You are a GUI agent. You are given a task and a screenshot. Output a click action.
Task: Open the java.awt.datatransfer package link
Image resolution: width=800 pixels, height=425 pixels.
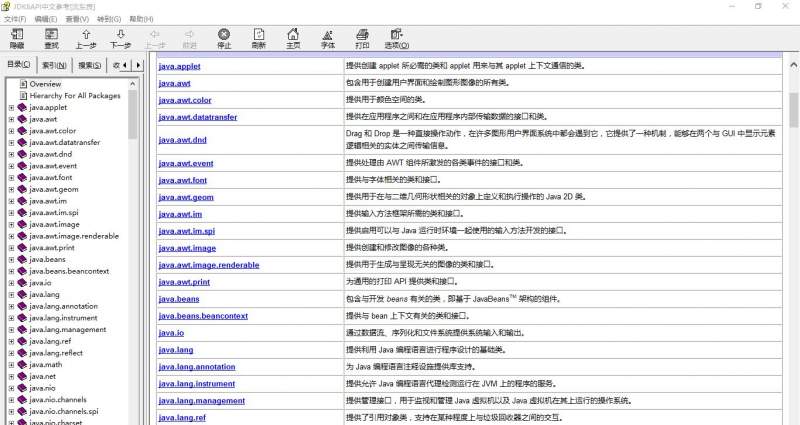(198, 117)
